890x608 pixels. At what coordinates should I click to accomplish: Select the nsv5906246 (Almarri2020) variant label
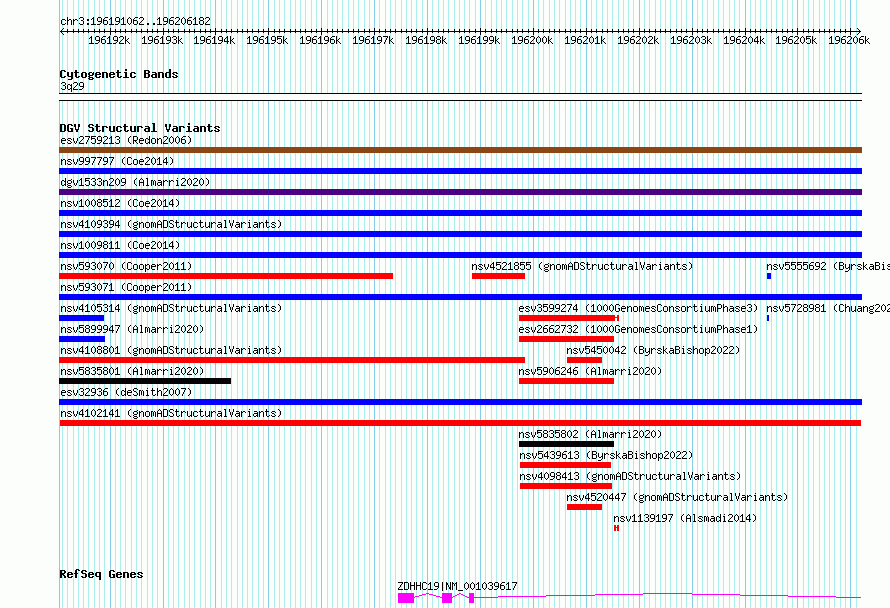point(590,371)
